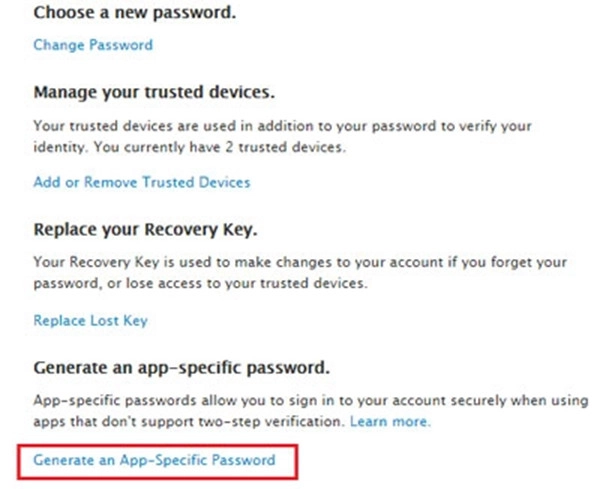
Task: Click Add or Remove Trusted Devices
Action: 141,182
